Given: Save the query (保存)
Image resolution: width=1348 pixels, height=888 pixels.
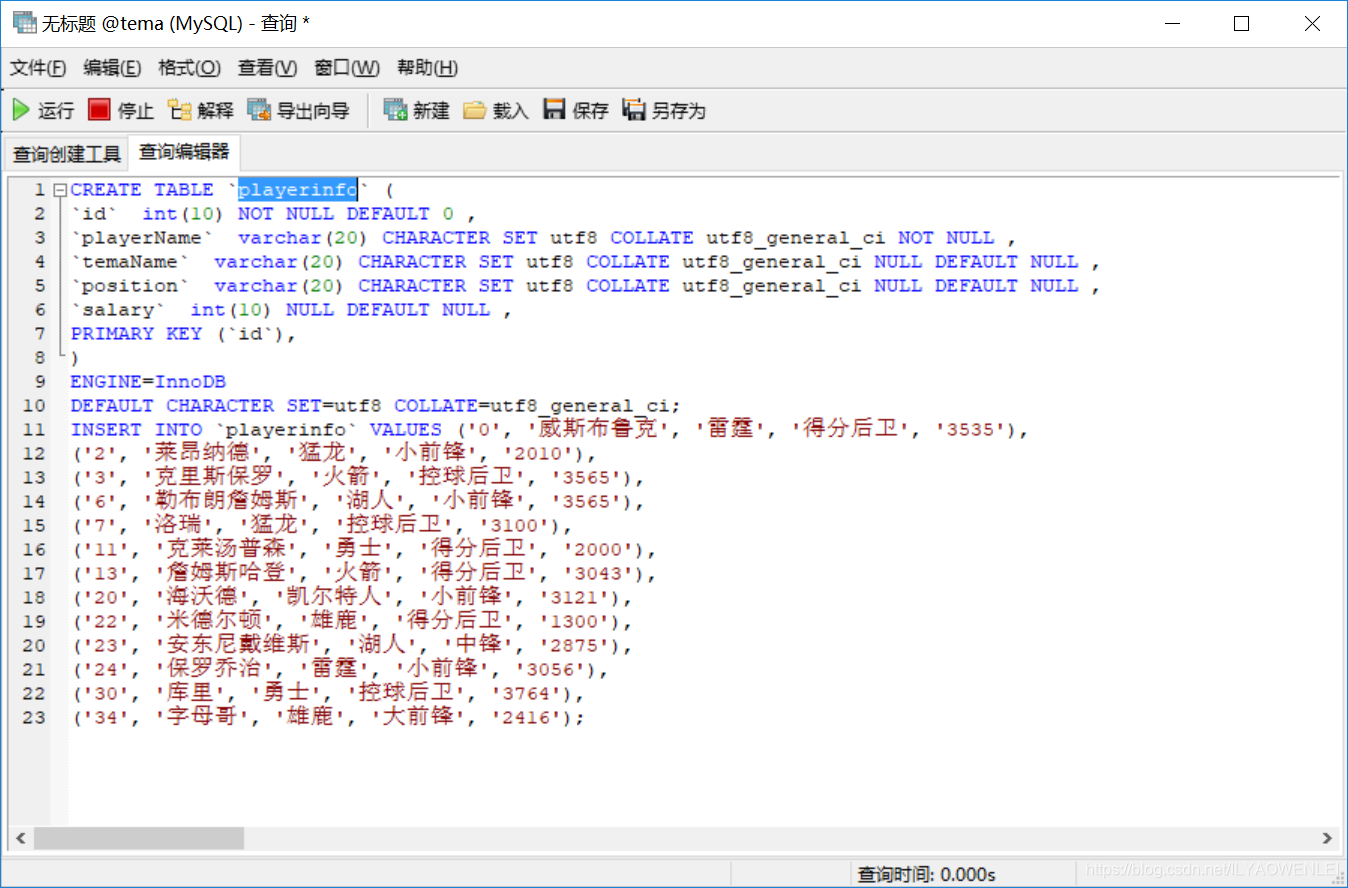Looking at the screenshot, I should [x=576, y=110].
